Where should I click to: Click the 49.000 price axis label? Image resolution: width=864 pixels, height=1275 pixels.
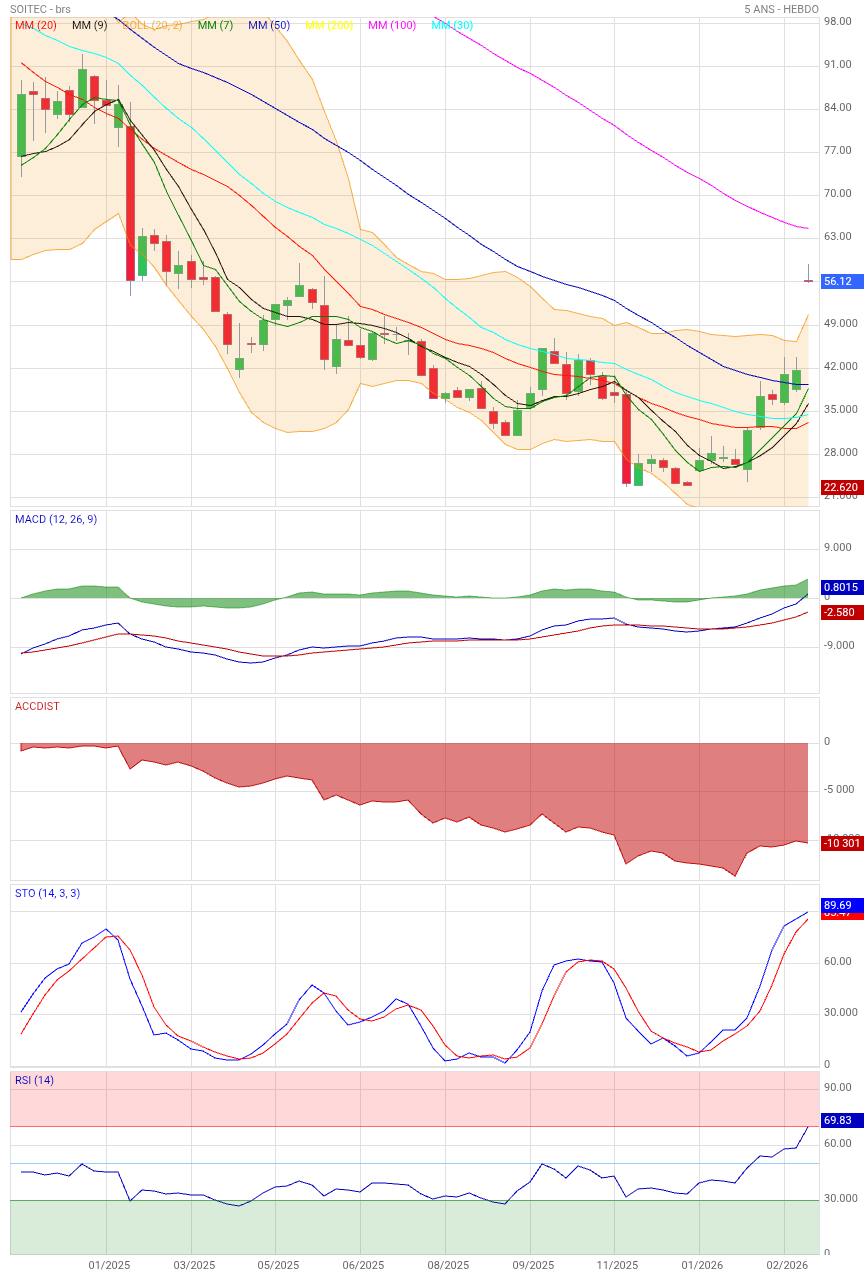pyautogui.click(x=840, y=323)
